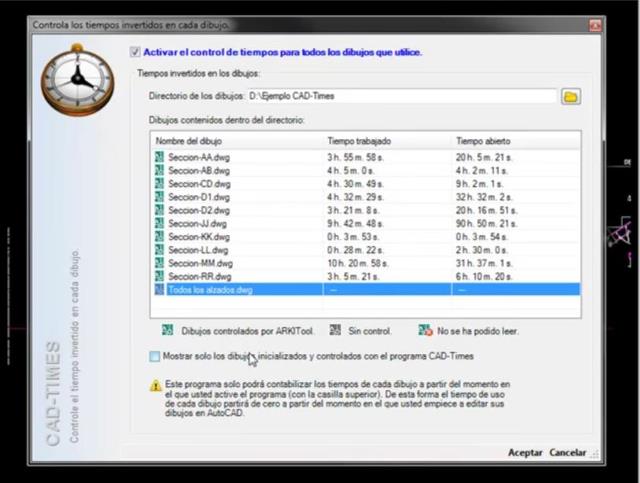Toggle 'Activar el control de tiempos' checkbox

(135, 52)
